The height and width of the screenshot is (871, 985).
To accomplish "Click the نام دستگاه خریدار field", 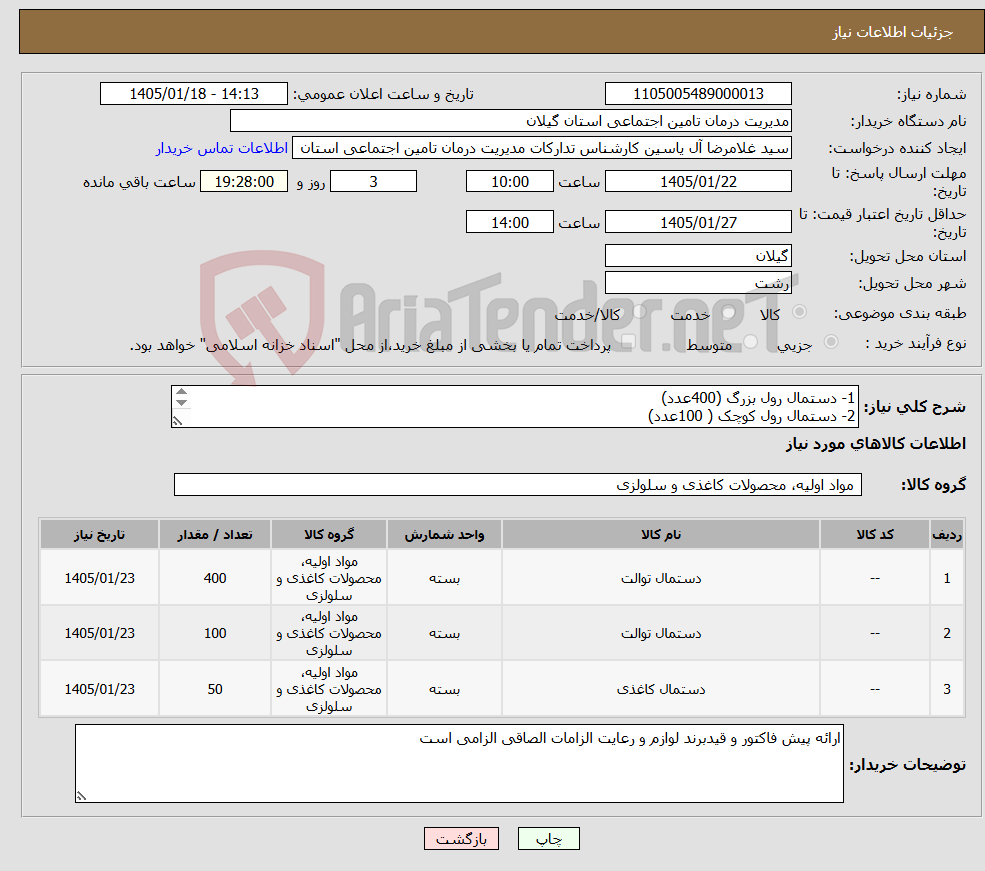I will [511, 121].
